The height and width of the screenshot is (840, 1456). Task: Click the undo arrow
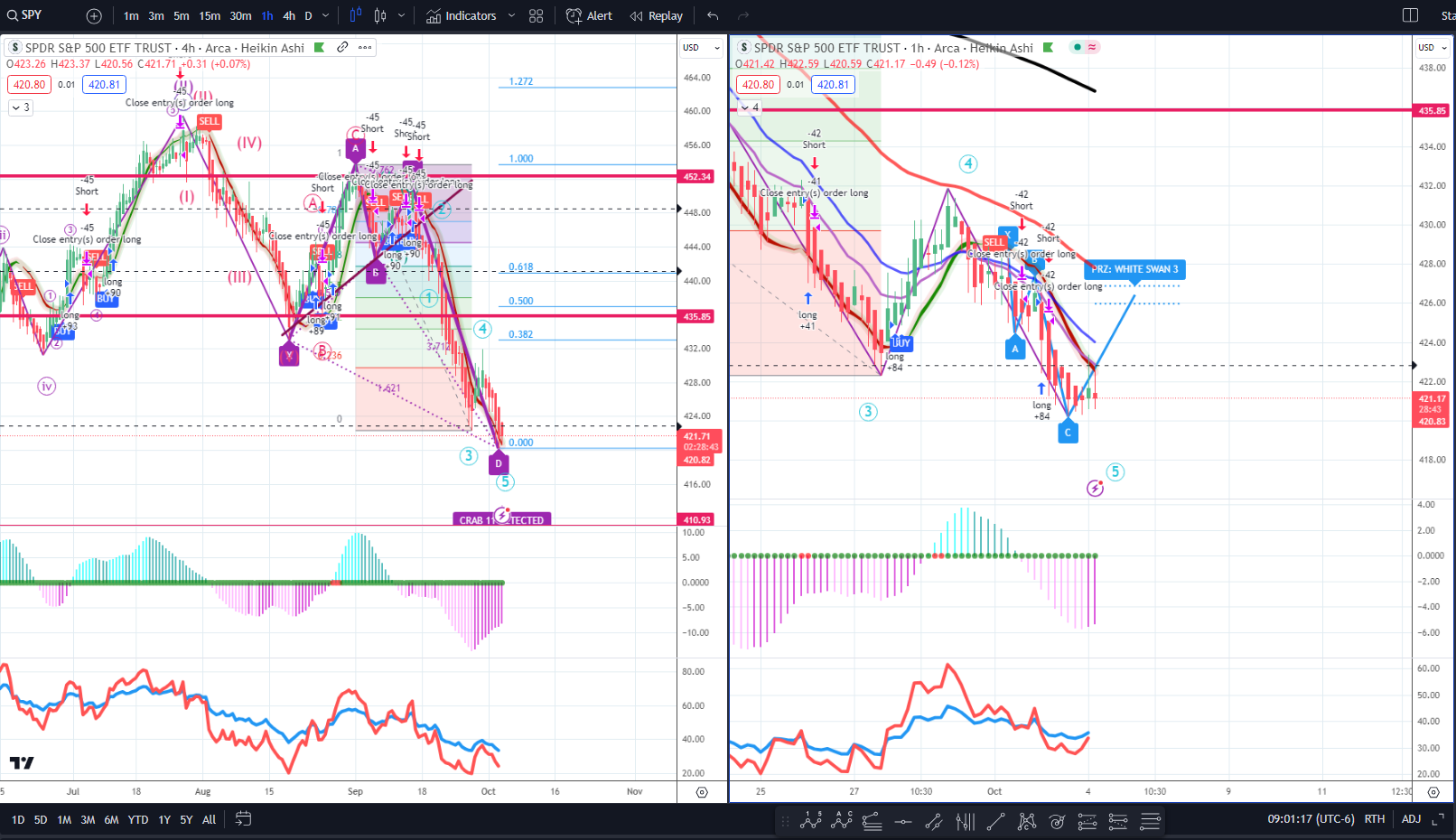pos(713,15)
